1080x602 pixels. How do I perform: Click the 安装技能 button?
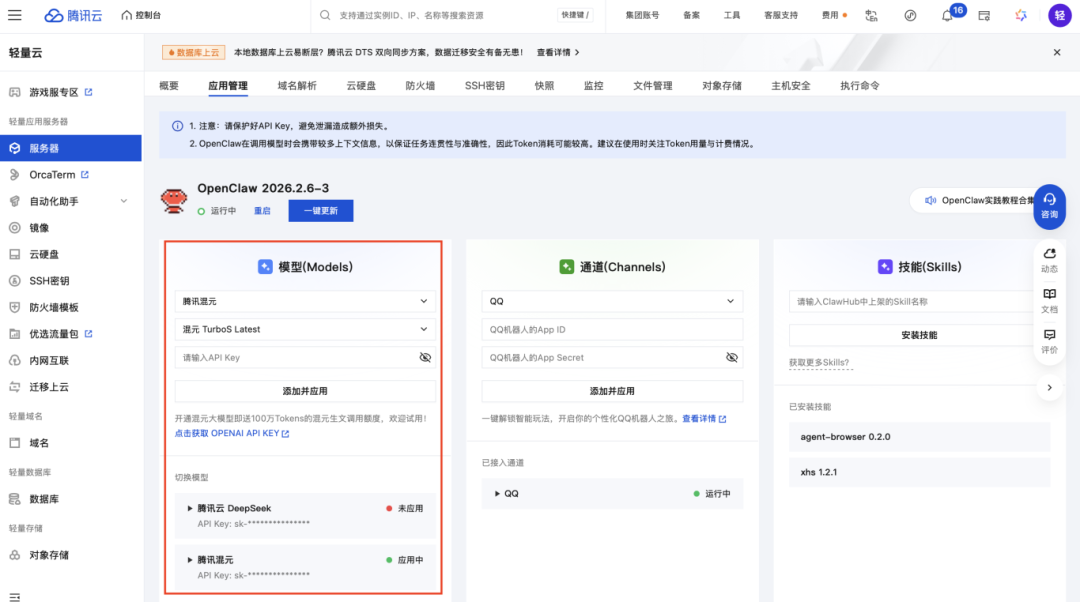point(919,335)
